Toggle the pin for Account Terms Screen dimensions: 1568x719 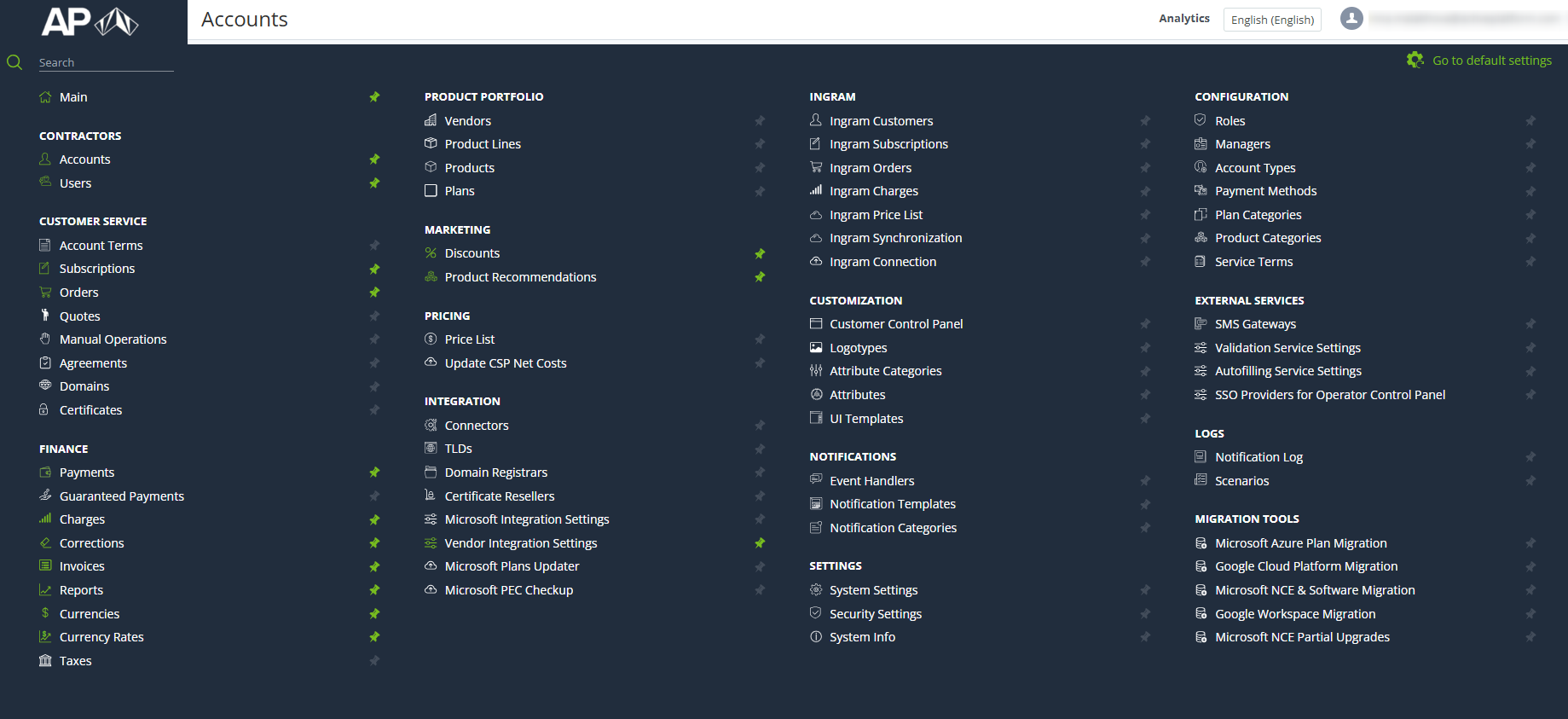374,245
